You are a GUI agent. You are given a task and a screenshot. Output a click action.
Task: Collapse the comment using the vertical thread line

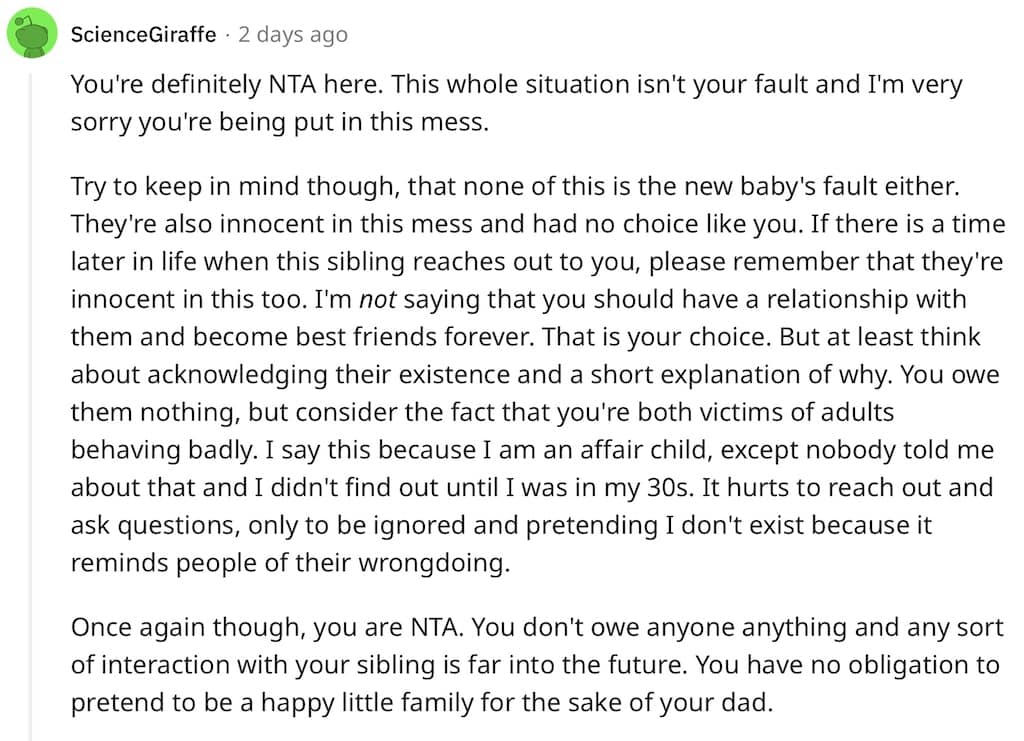pyautogui.click(x=29, y=405)
